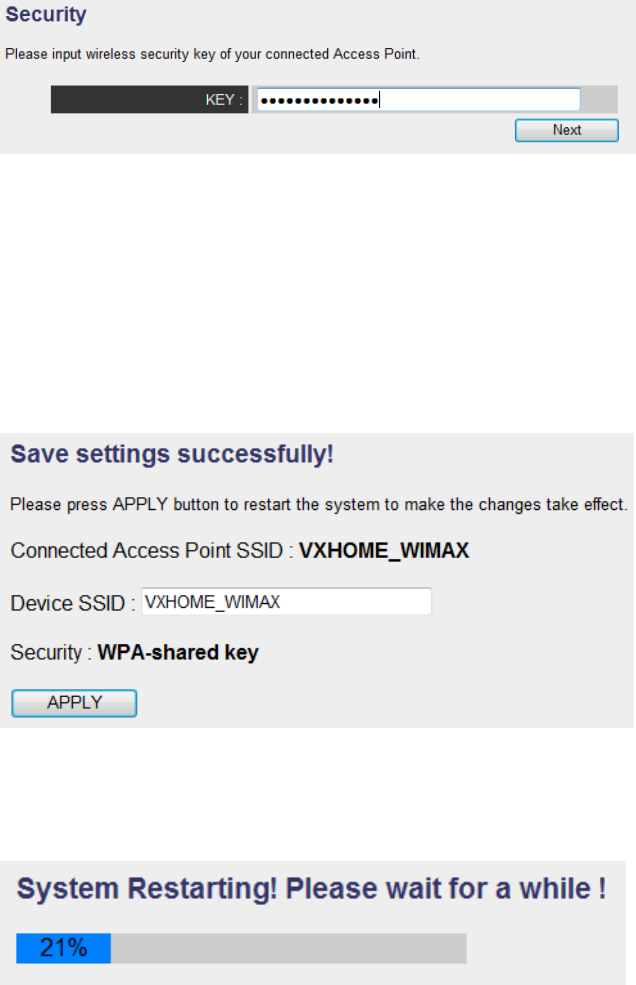Click the bold 'WPA-shared key' security value
This screenshot has height=985, width=636.
[177, 653]
